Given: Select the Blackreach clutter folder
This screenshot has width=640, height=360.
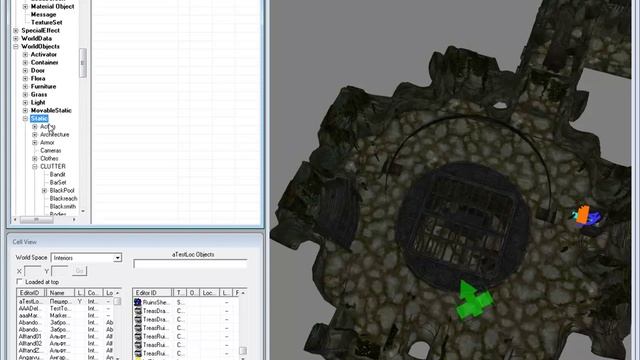Looking at the screenshot, I should pyautogui.click(x=63, y=198).
